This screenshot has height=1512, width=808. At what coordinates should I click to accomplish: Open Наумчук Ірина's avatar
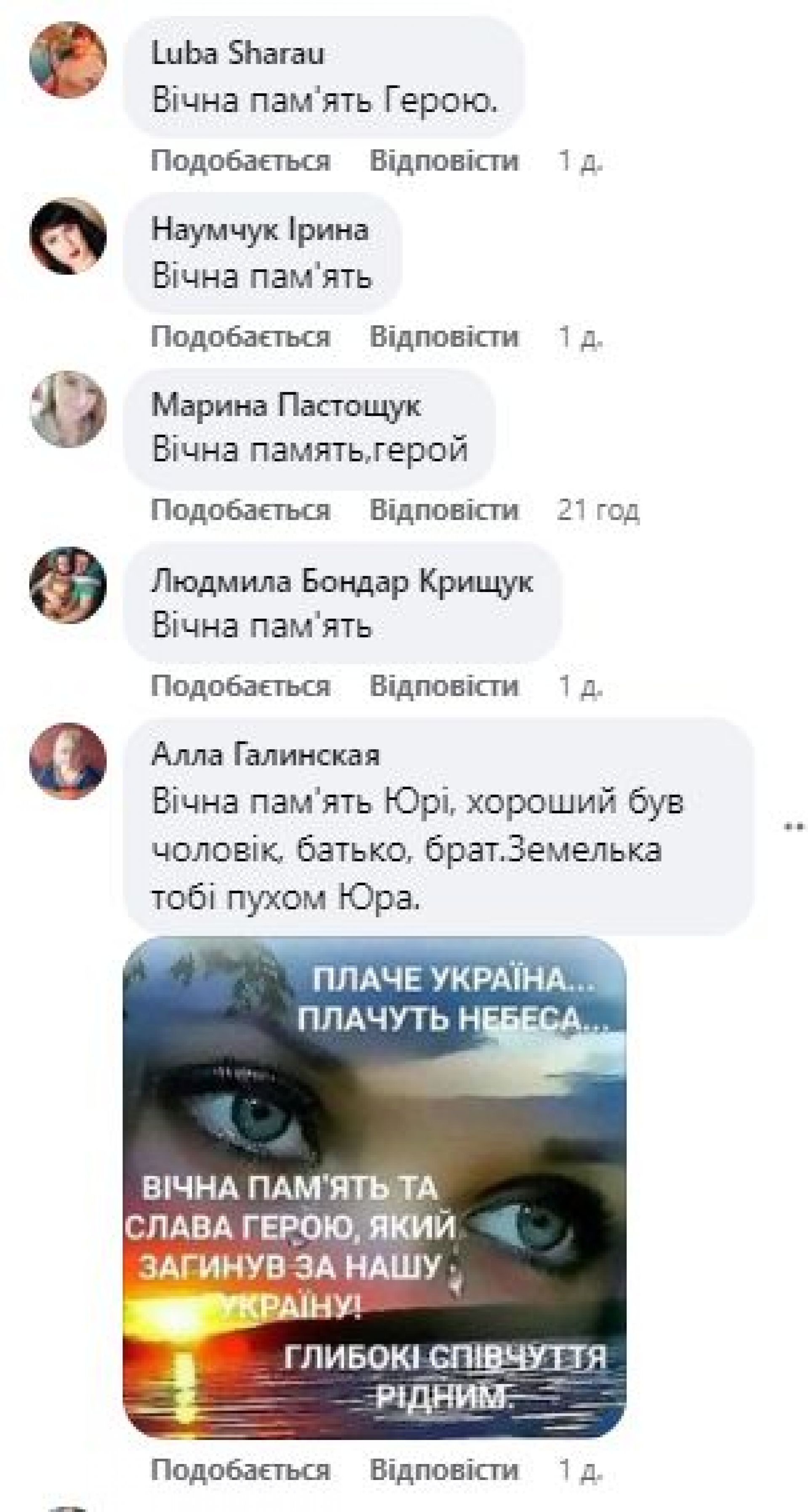[68, 235]
